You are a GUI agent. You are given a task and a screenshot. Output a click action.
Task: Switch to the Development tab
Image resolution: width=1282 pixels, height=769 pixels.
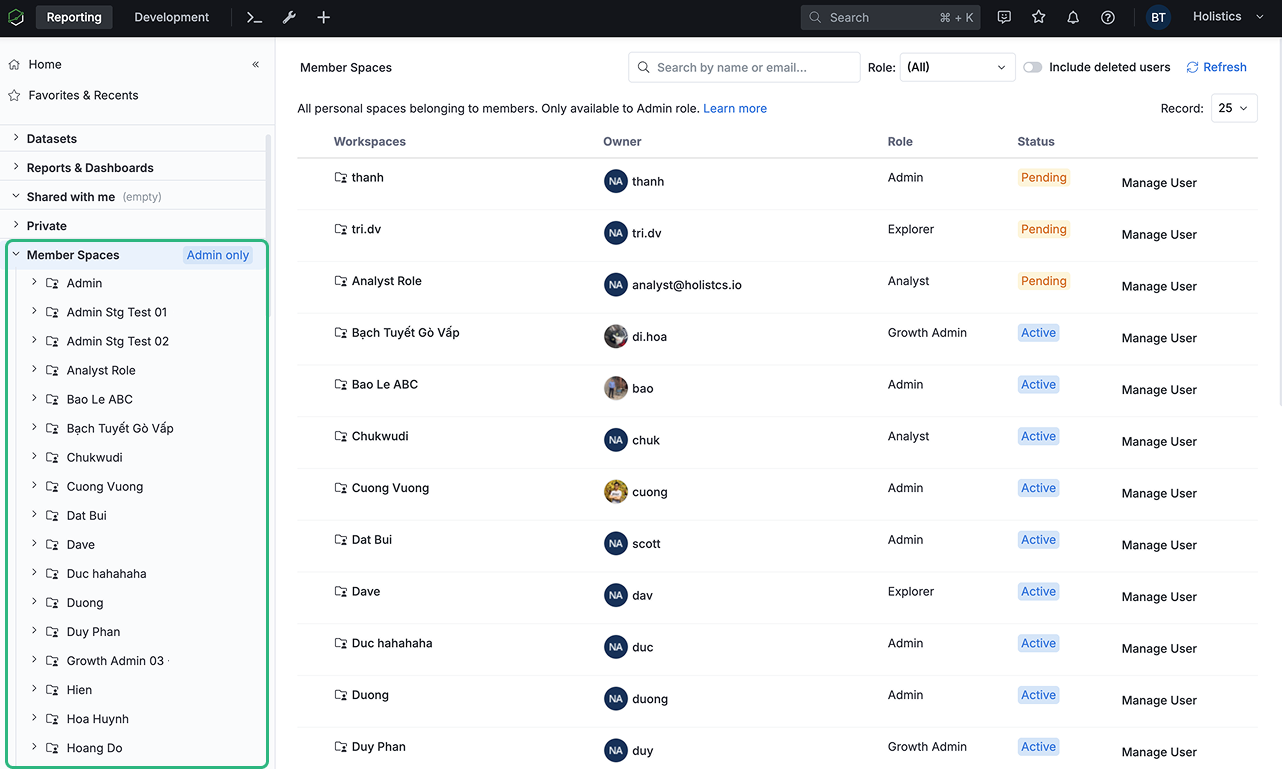[171, 17]
